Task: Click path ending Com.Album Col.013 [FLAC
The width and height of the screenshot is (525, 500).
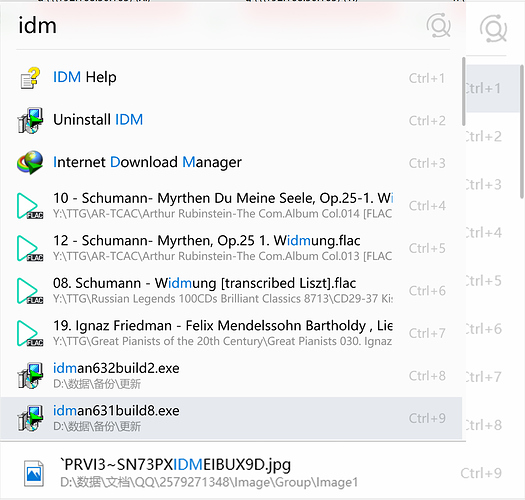Action: pos(223,256)
